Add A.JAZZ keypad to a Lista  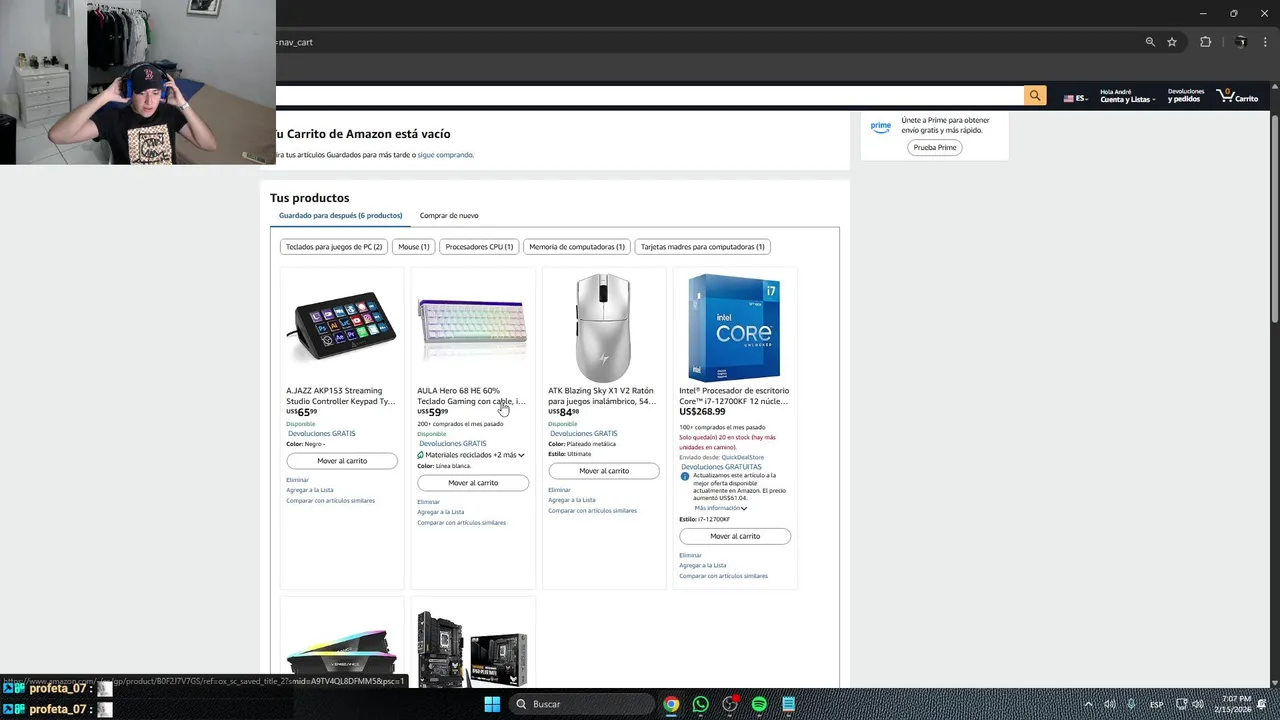[x=310, y=490]
